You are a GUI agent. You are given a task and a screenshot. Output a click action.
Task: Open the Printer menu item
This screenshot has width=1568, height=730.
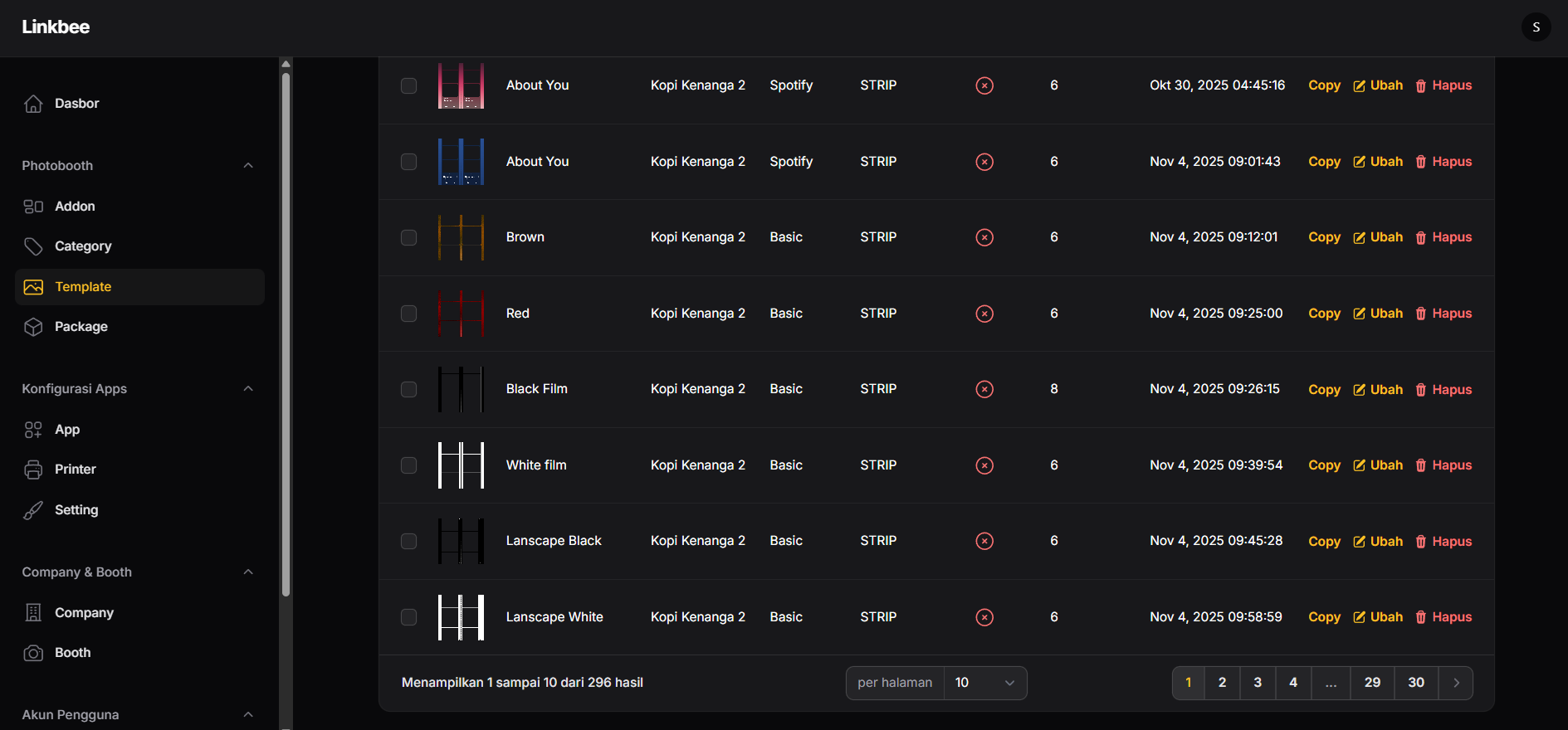coord(139,470)
